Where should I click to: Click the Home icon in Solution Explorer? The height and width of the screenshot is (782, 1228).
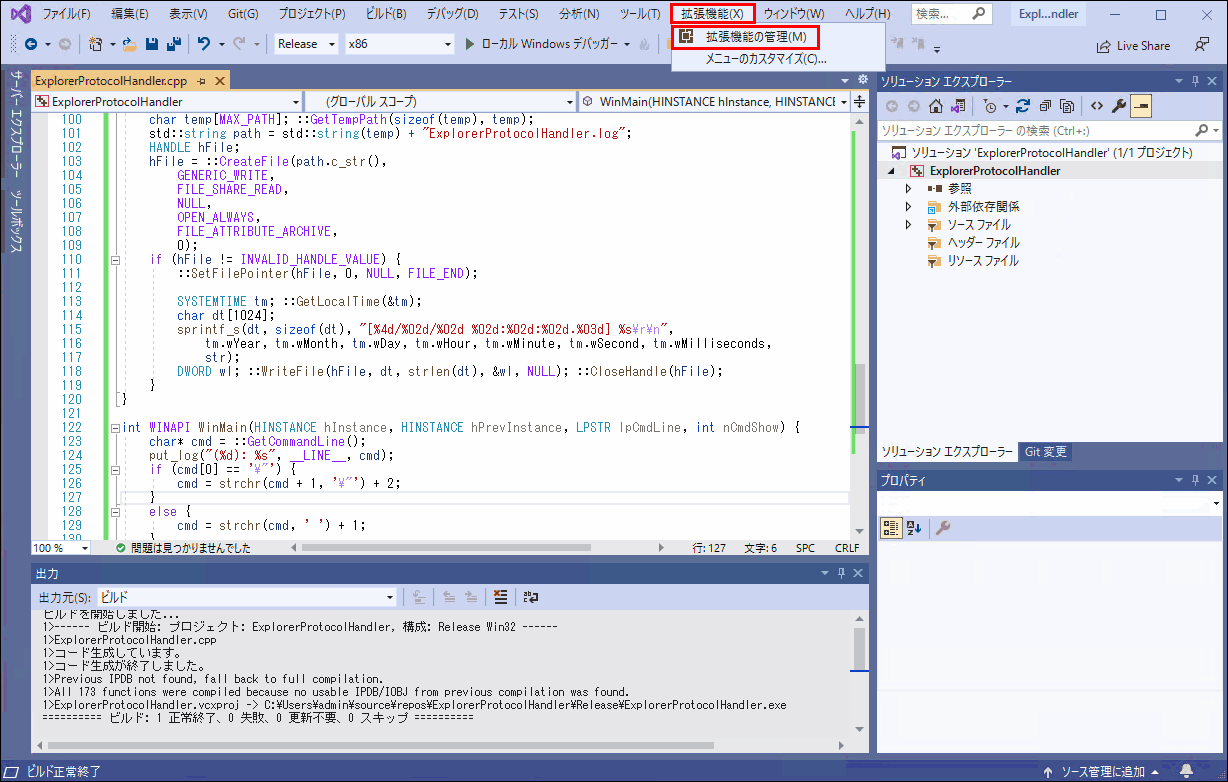[x=935, y=105]
